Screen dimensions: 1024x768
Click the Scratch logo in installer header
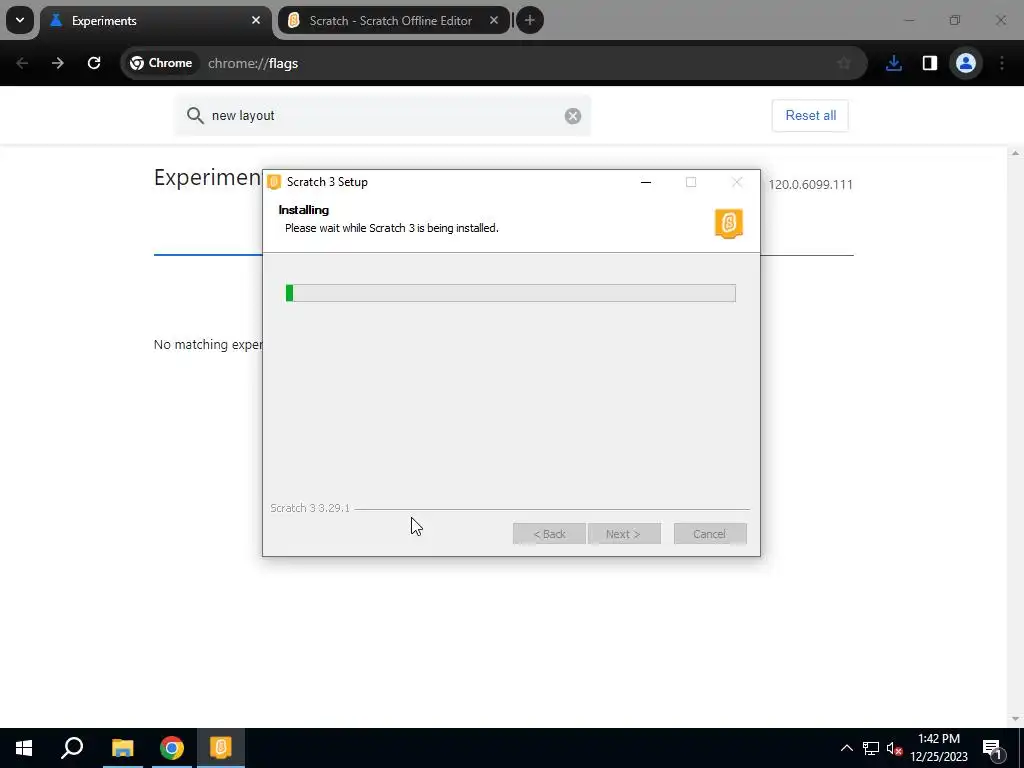click(729, 223)
